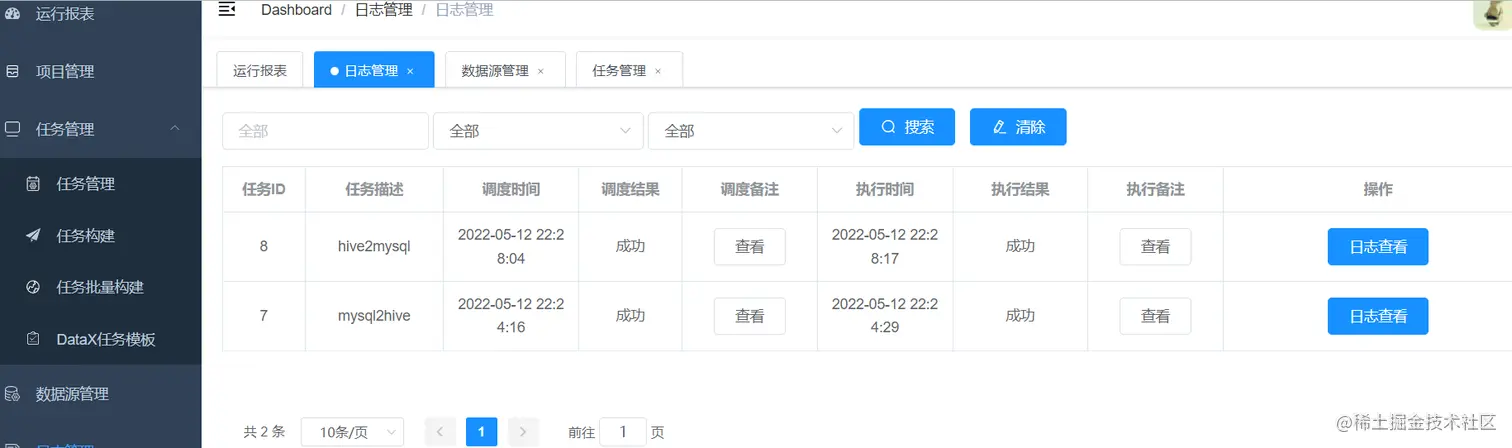
Task: Click the 共 2 条 total count text
Action: tap(264, 432)
